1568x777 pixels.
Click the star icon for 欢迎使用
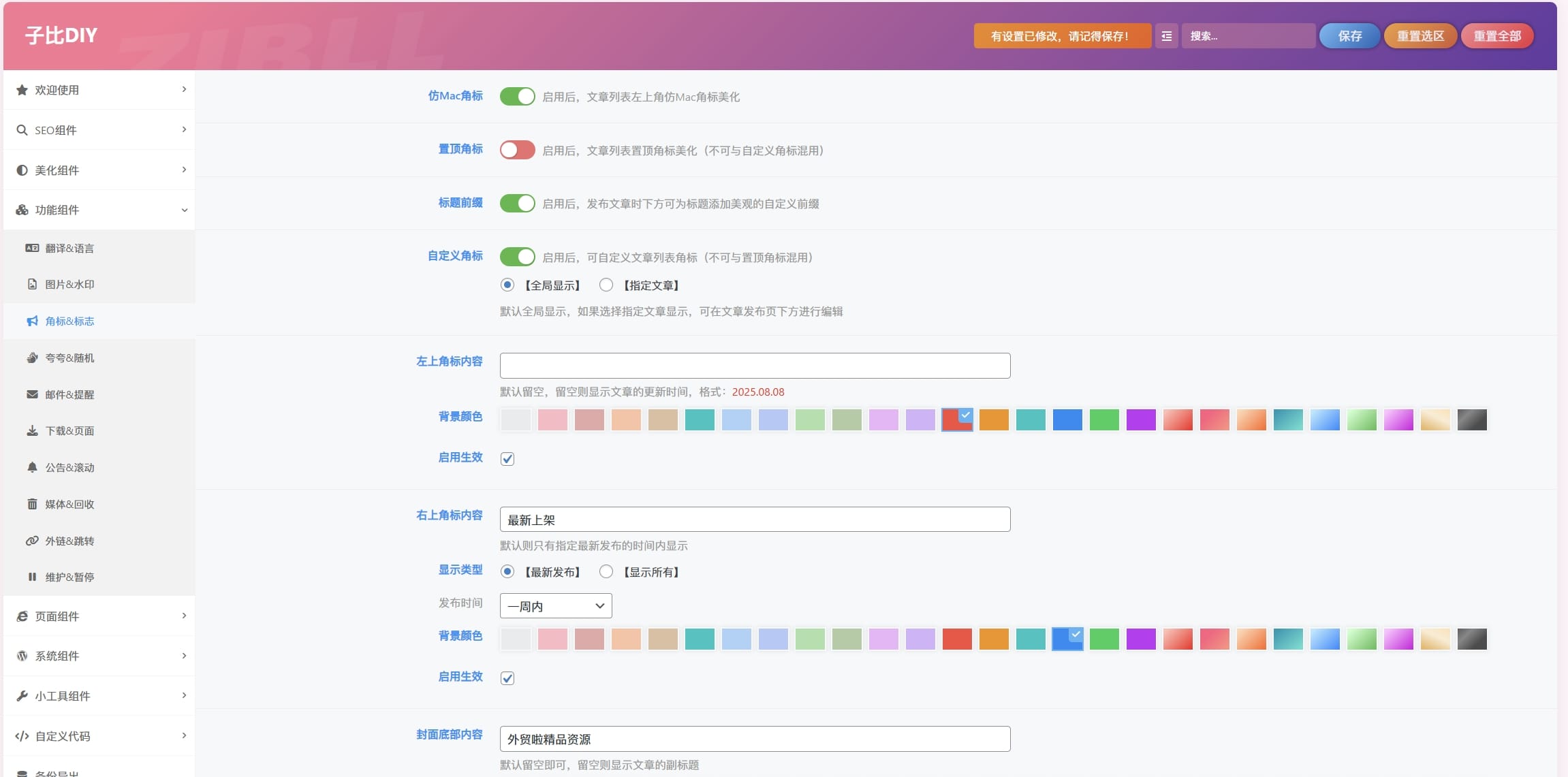[x=22, y=90]
